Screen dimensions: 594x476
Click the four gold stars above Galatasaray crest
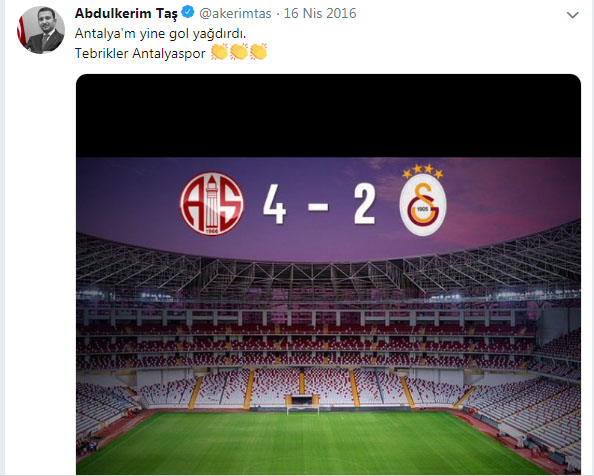pyautogui.click(x=423, y=170)
